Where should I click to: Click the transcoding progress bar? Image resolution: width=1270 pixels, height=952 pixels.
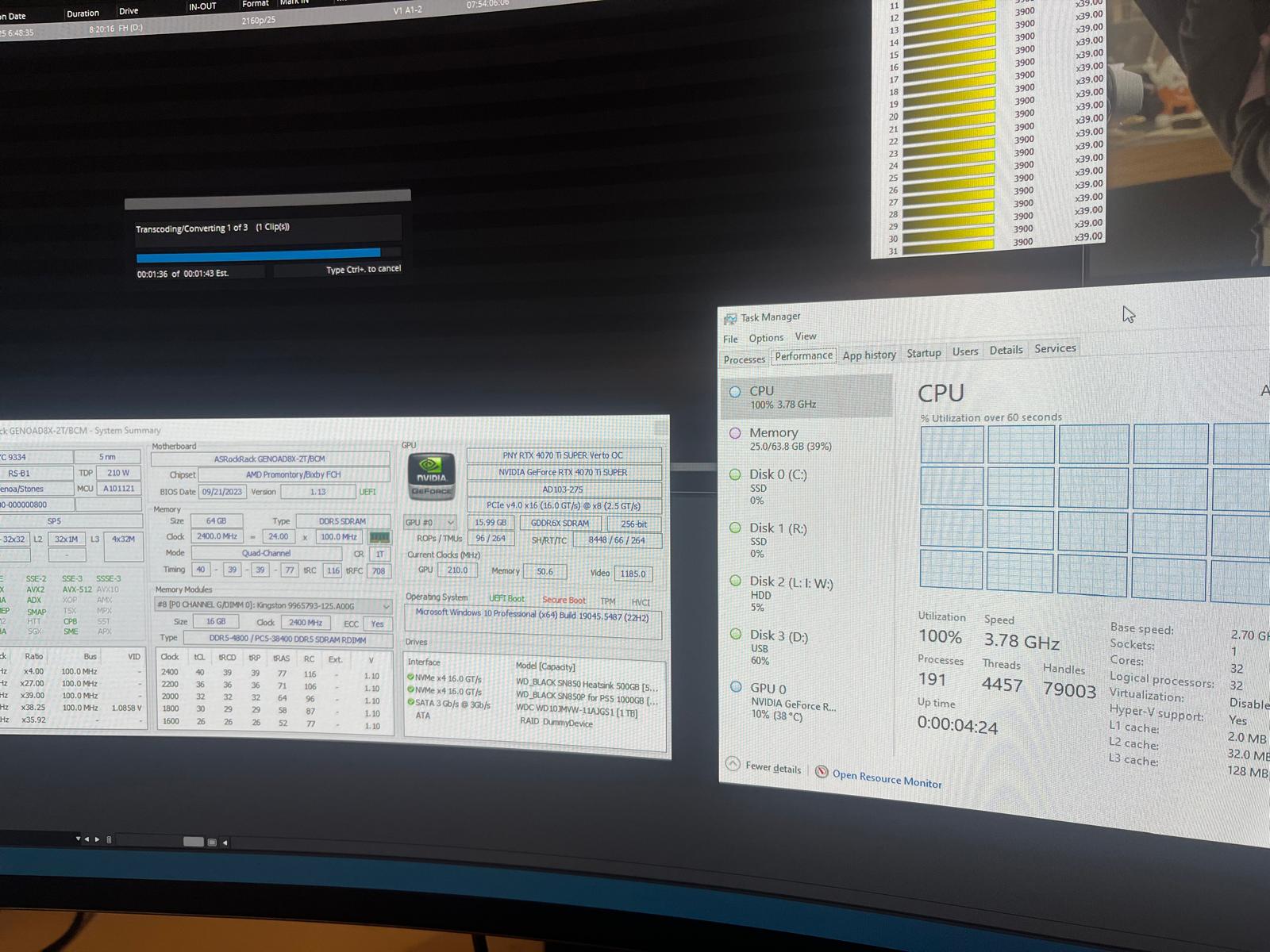point(258,254)
